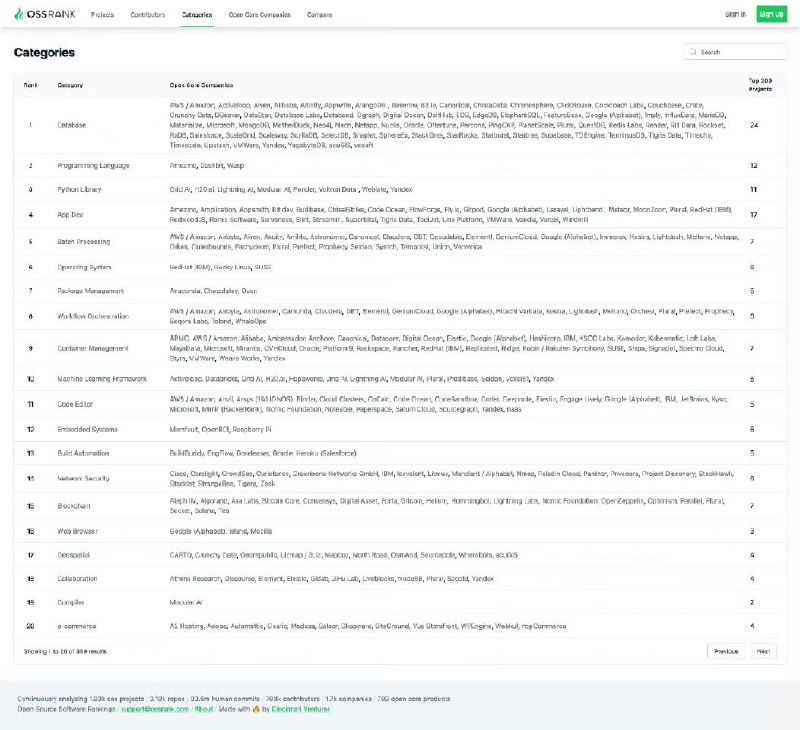Open the Blockchain category
The width and height of the screenshot is (800, 730).
[x=74, y=506]
